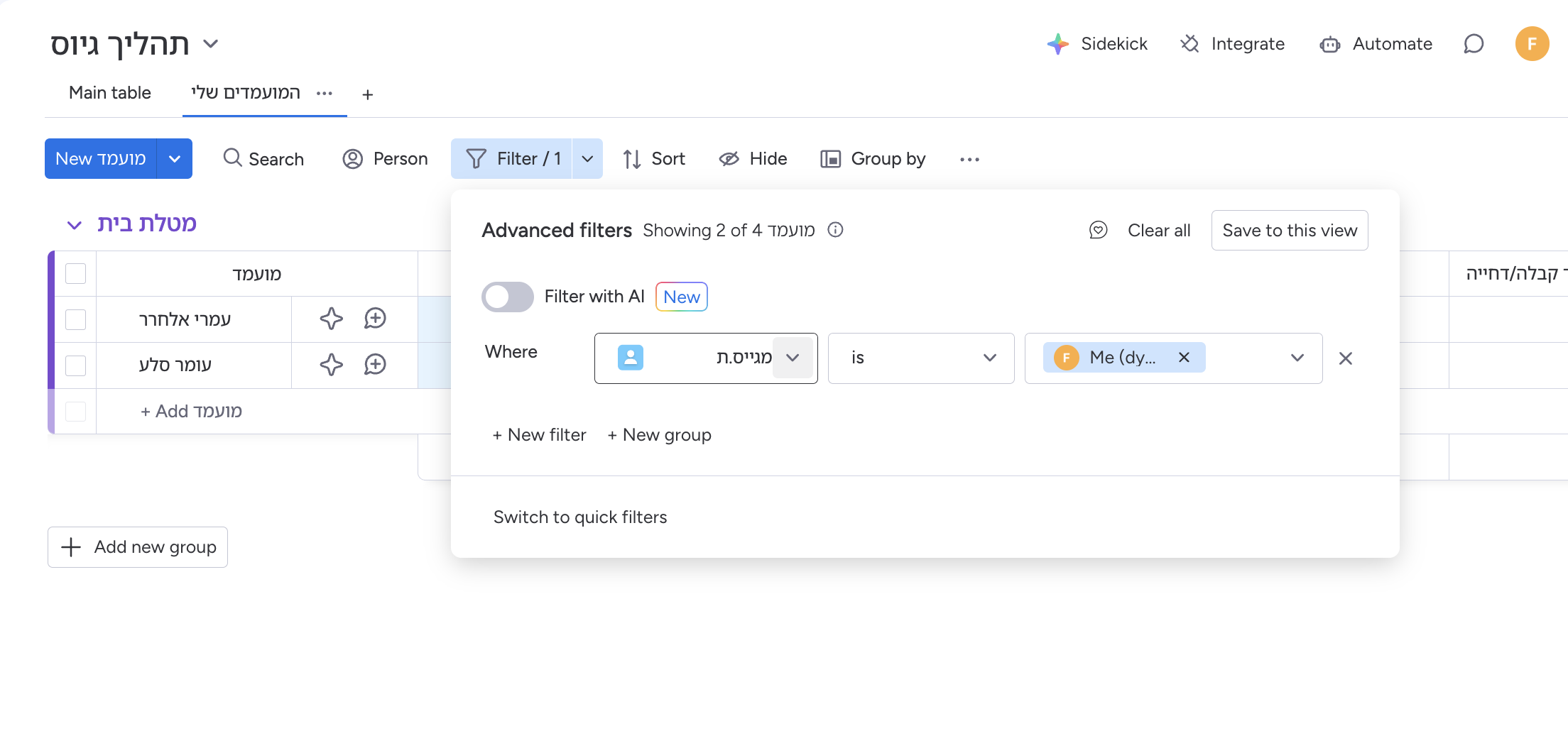Viewport: 1568px width, 748px height.
Task: Switch to the Main table tab
Action: pos(110,93)
